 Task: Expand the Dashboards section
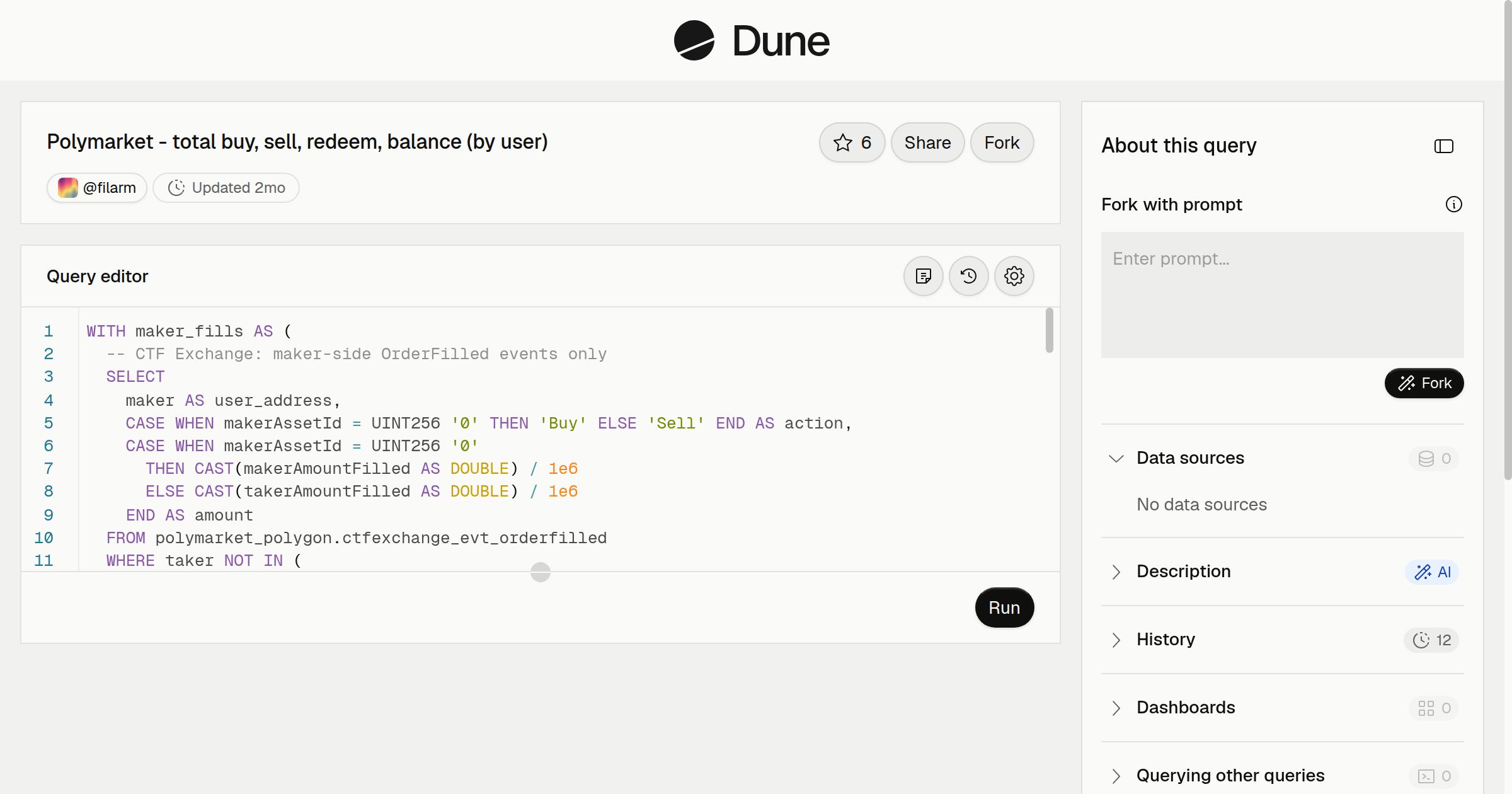click(1116, 708)
